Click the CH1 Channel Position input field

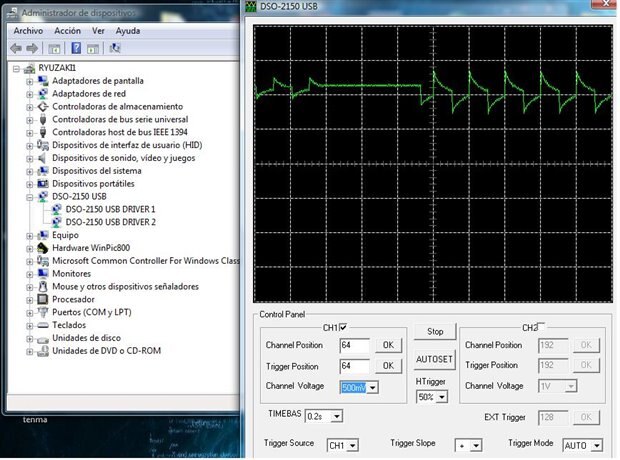(354, 345)
